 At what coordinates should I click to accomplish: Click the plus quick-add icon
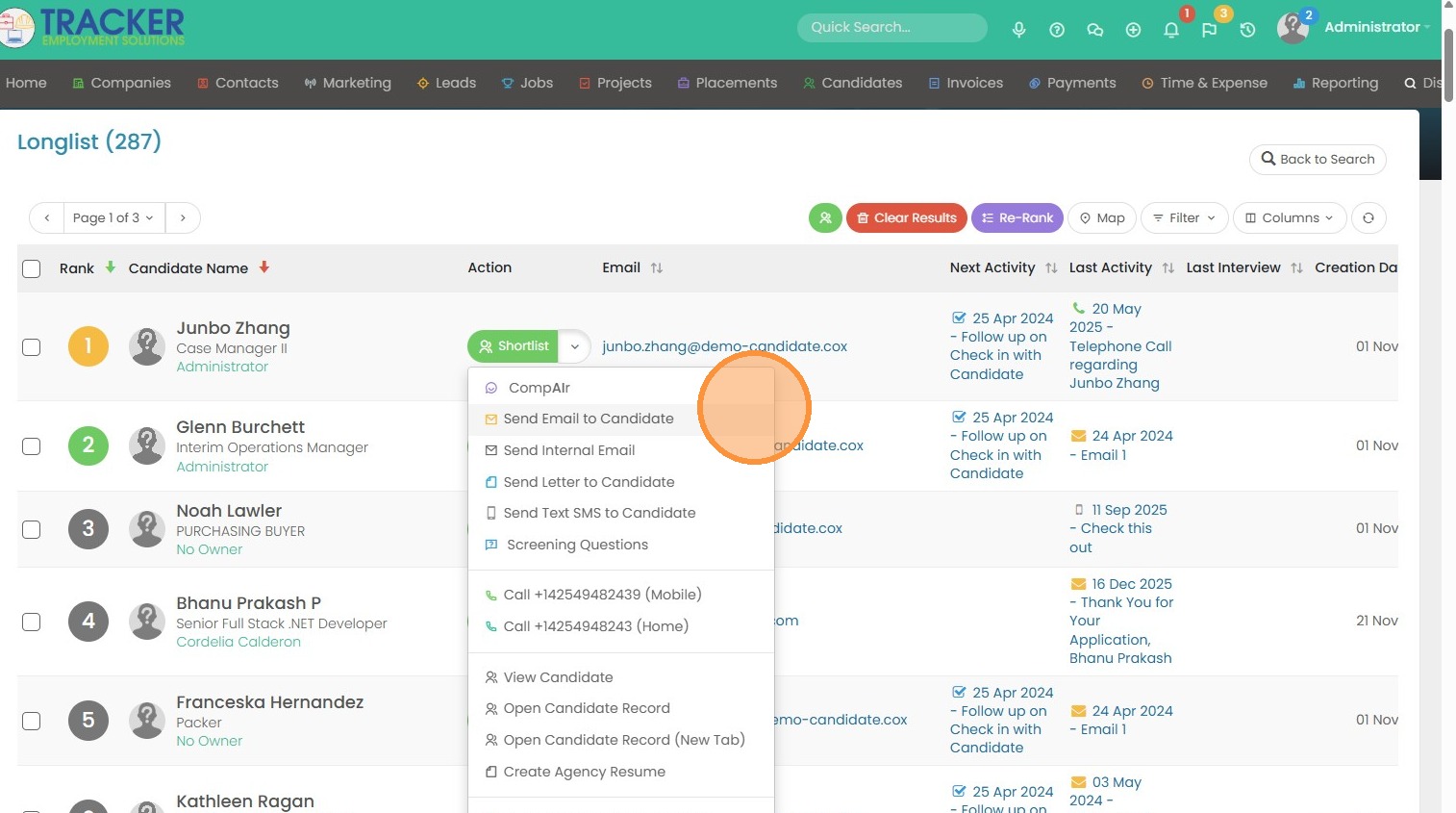1133,30
